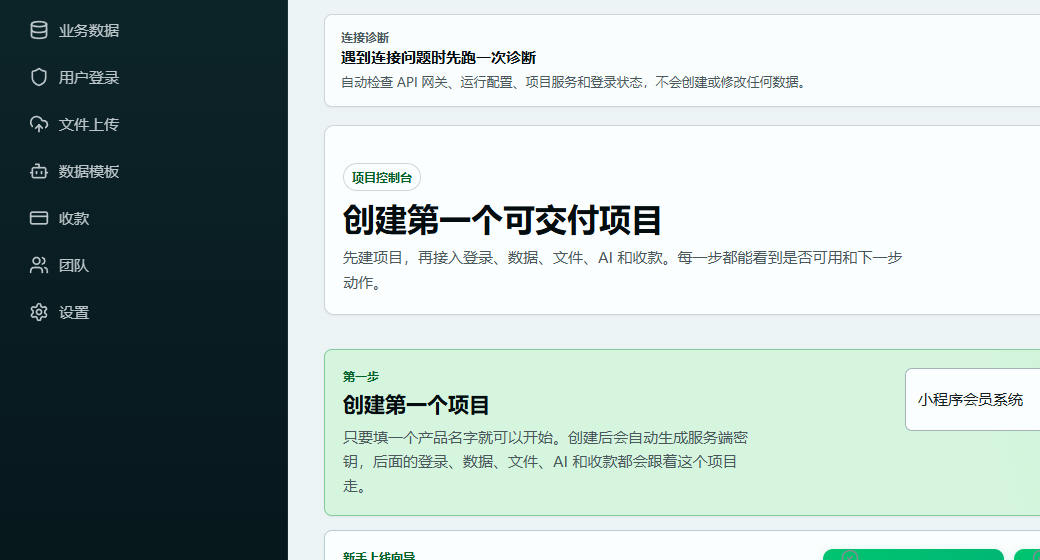The width and height of the screenshot is (1040, 560).
Task: Go to the 用户登录 section
Action: point(89,78)
